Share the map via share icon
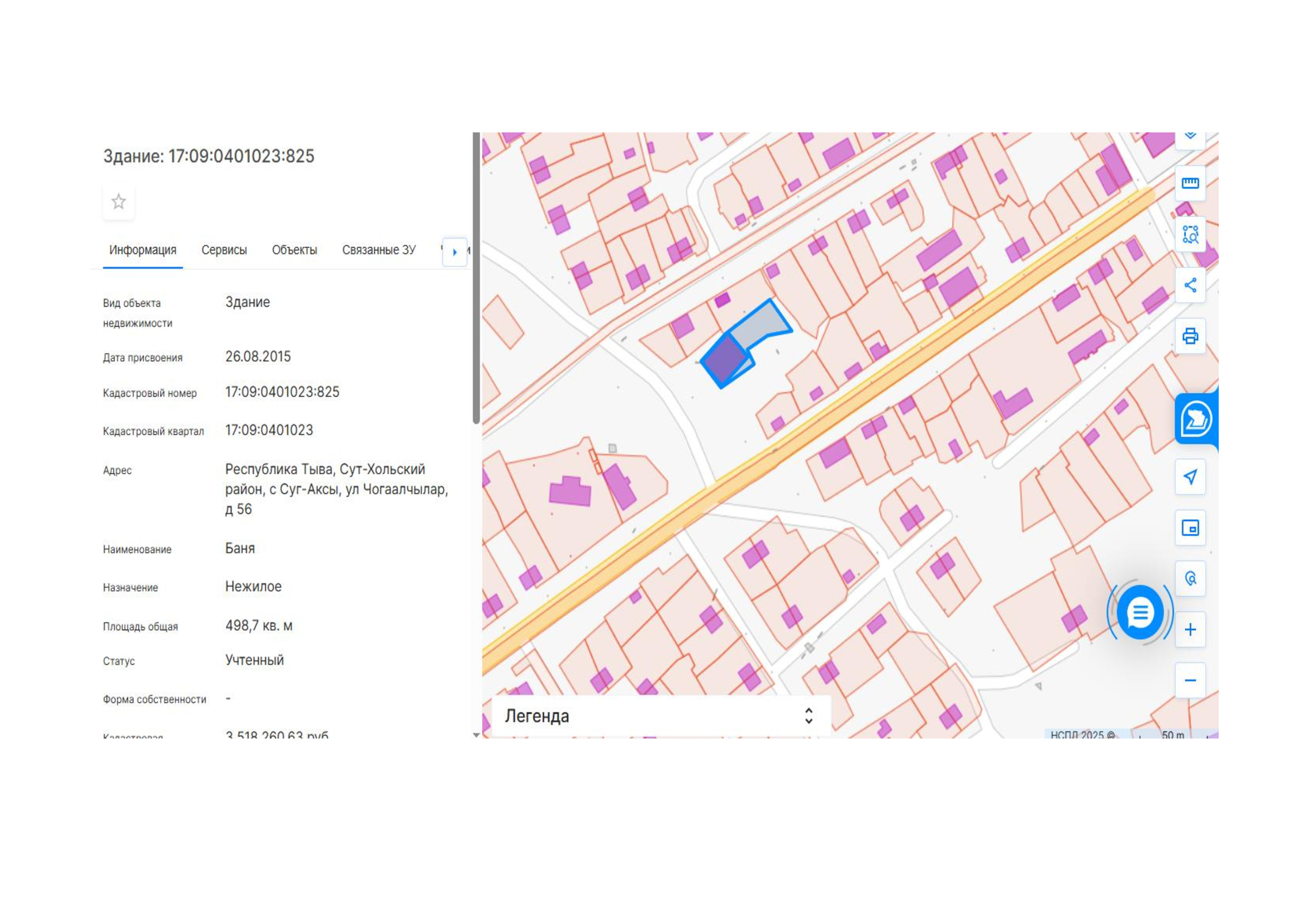This screenshot has height=924, width=1307. pyautogui.click(x=1190, y=285)
